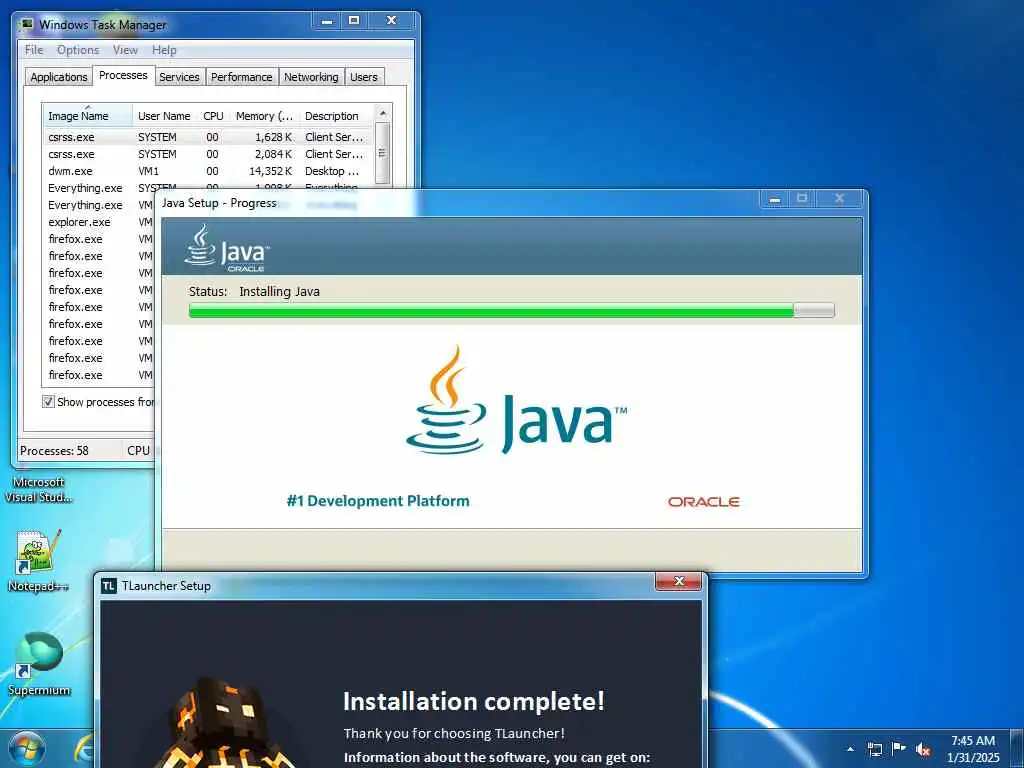The image size is (1024, 768).
Task: Toggle Show processes from all users checkbox
Action: pyautogui.click(x=48, y=401)
